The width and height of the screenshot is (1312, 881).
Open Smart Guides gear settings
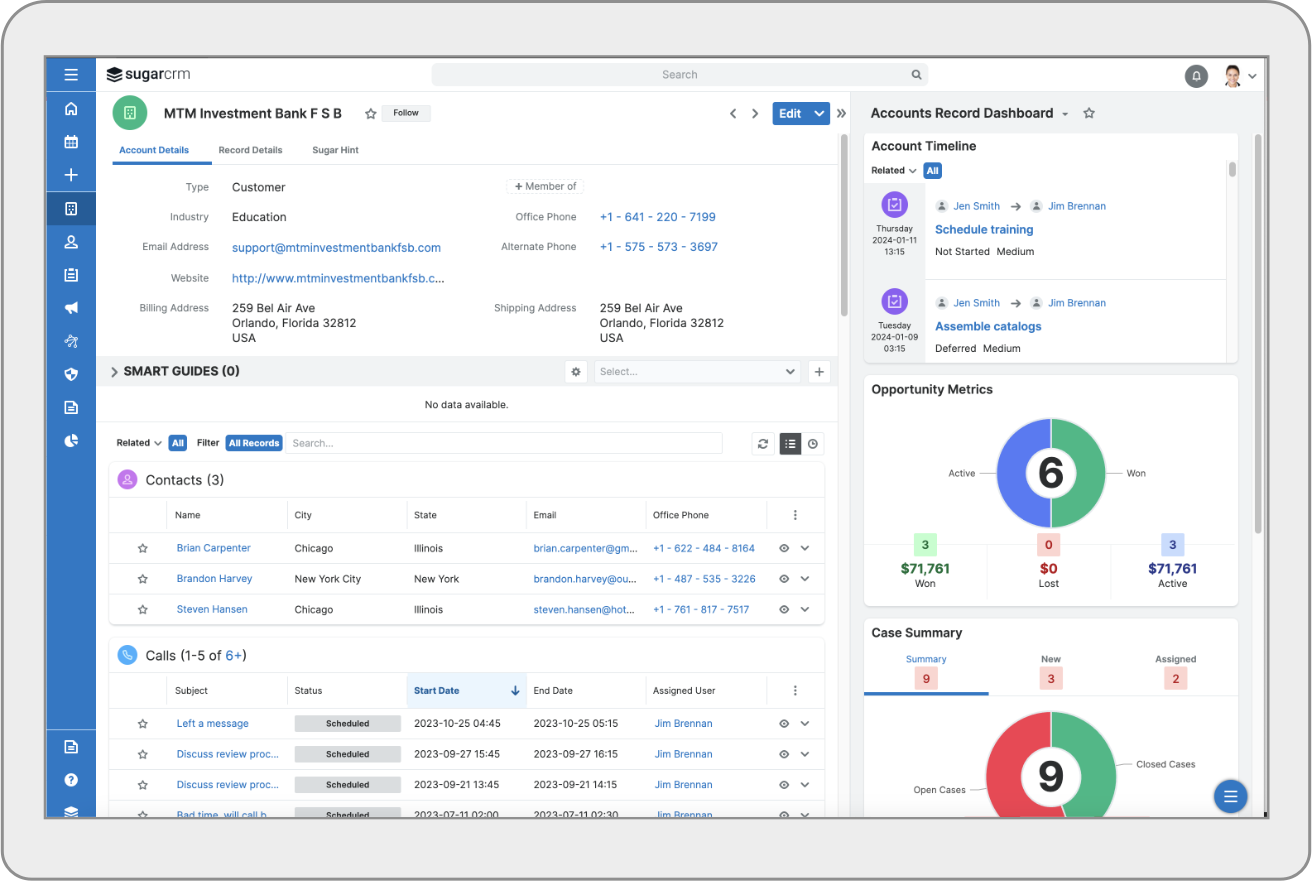point(576,372)
